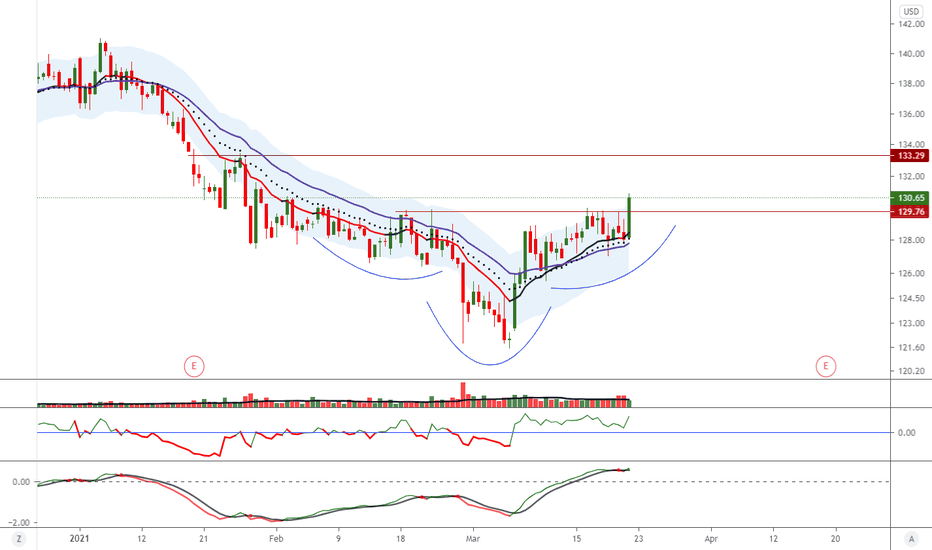Click the 15 date axis label

pos(576,539)
